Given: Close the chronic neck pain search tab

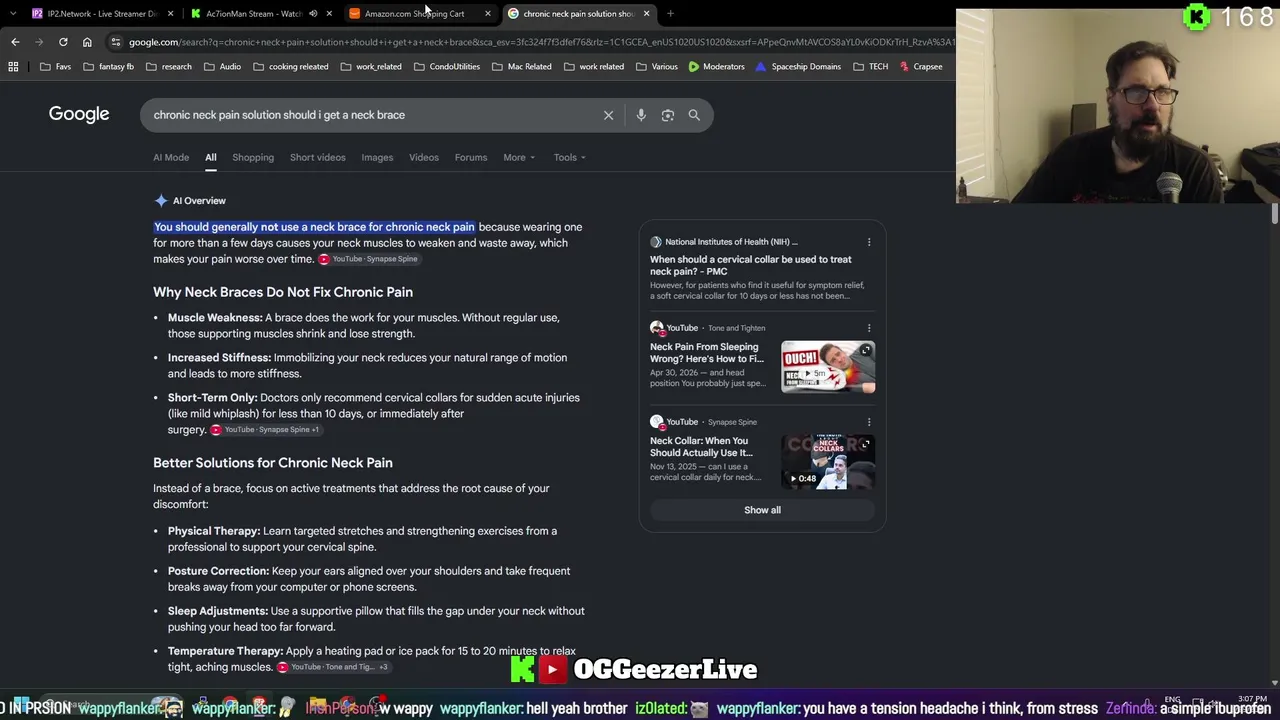Looking at the screenshot, I should pyautogui.click(x=646, y=14).
